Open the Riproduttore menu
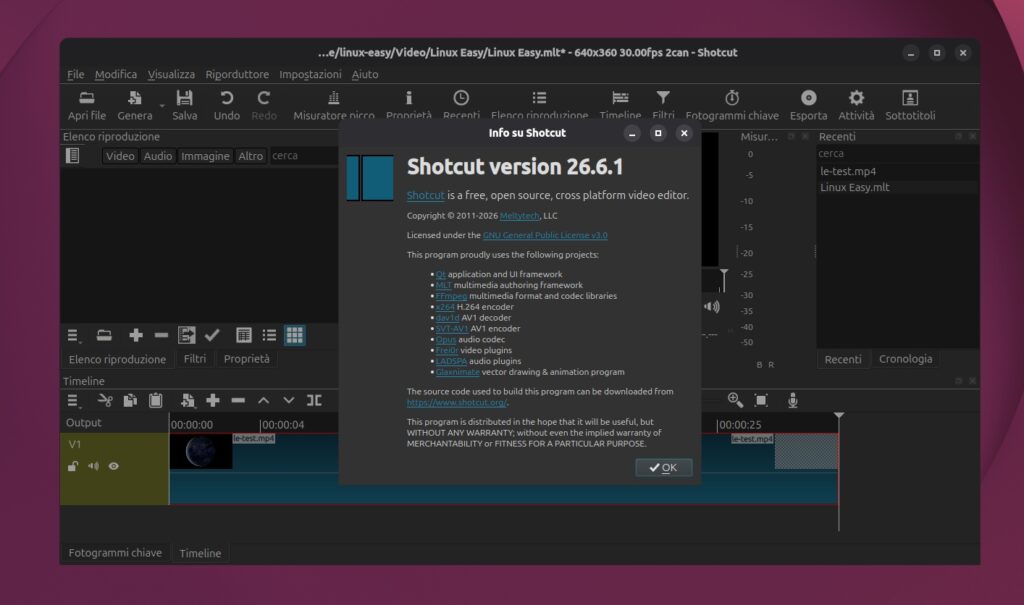Screen dimensions: 1024x605 click(x=237, y=74)
